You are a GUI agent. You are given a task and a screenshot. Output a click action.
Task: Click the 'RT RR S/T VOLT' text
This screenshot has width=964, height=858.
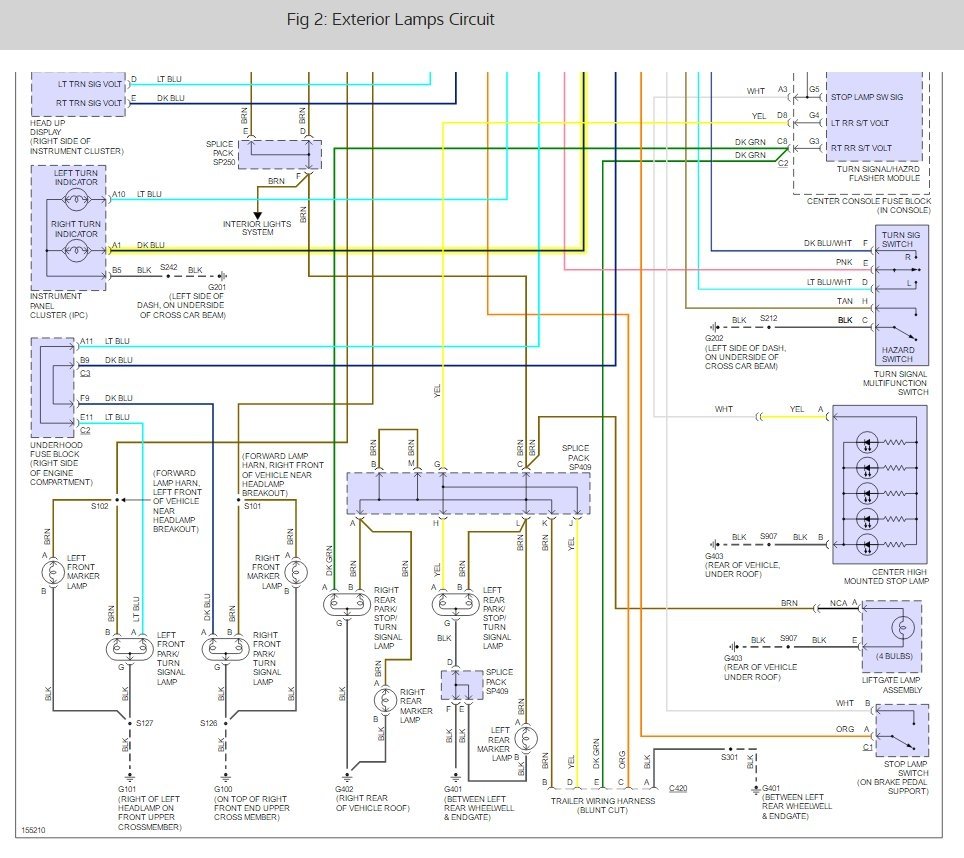point(861,148)
